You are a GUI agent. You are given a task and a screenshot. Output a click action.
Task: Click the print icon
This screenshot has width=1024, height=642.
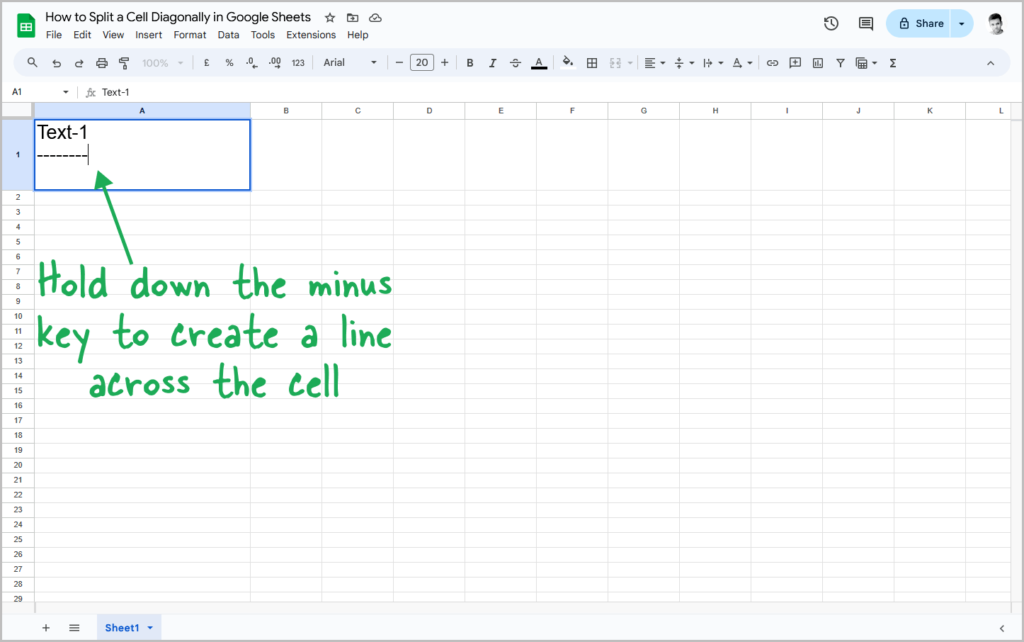(101, 63)
